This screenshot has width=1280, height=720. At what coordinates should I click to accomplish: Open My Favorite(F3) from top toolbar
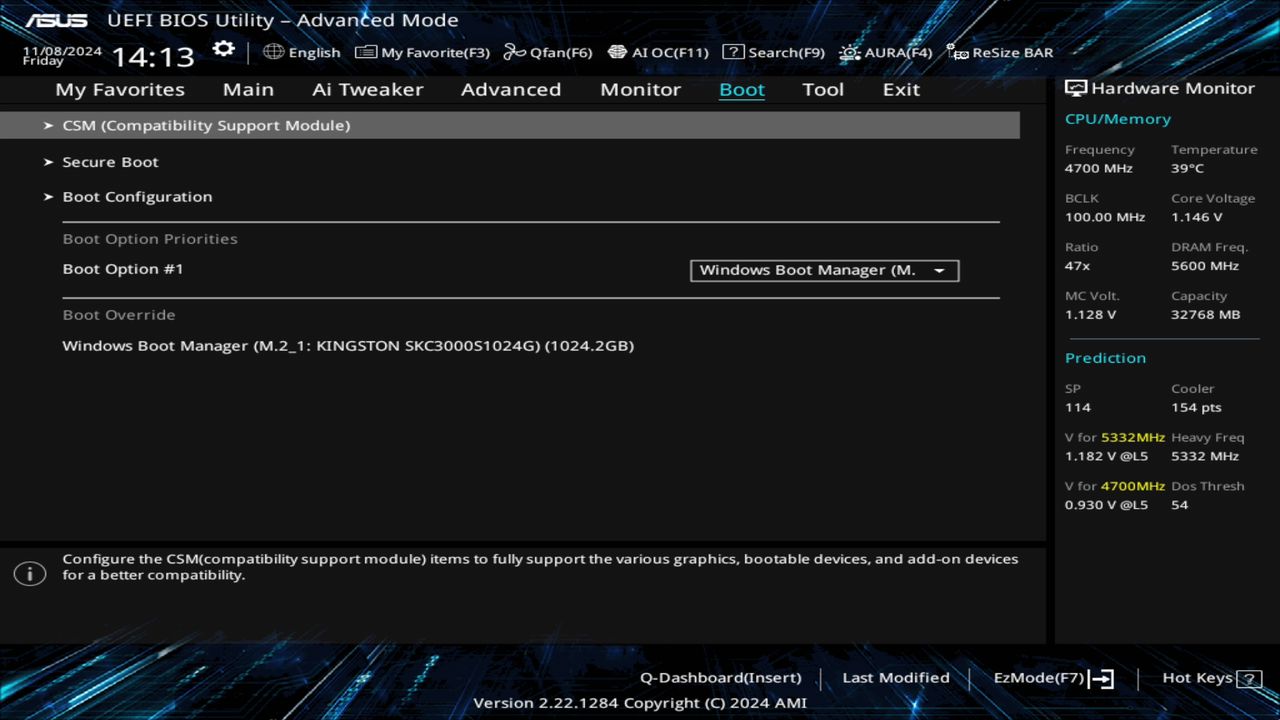coord(423,52)
